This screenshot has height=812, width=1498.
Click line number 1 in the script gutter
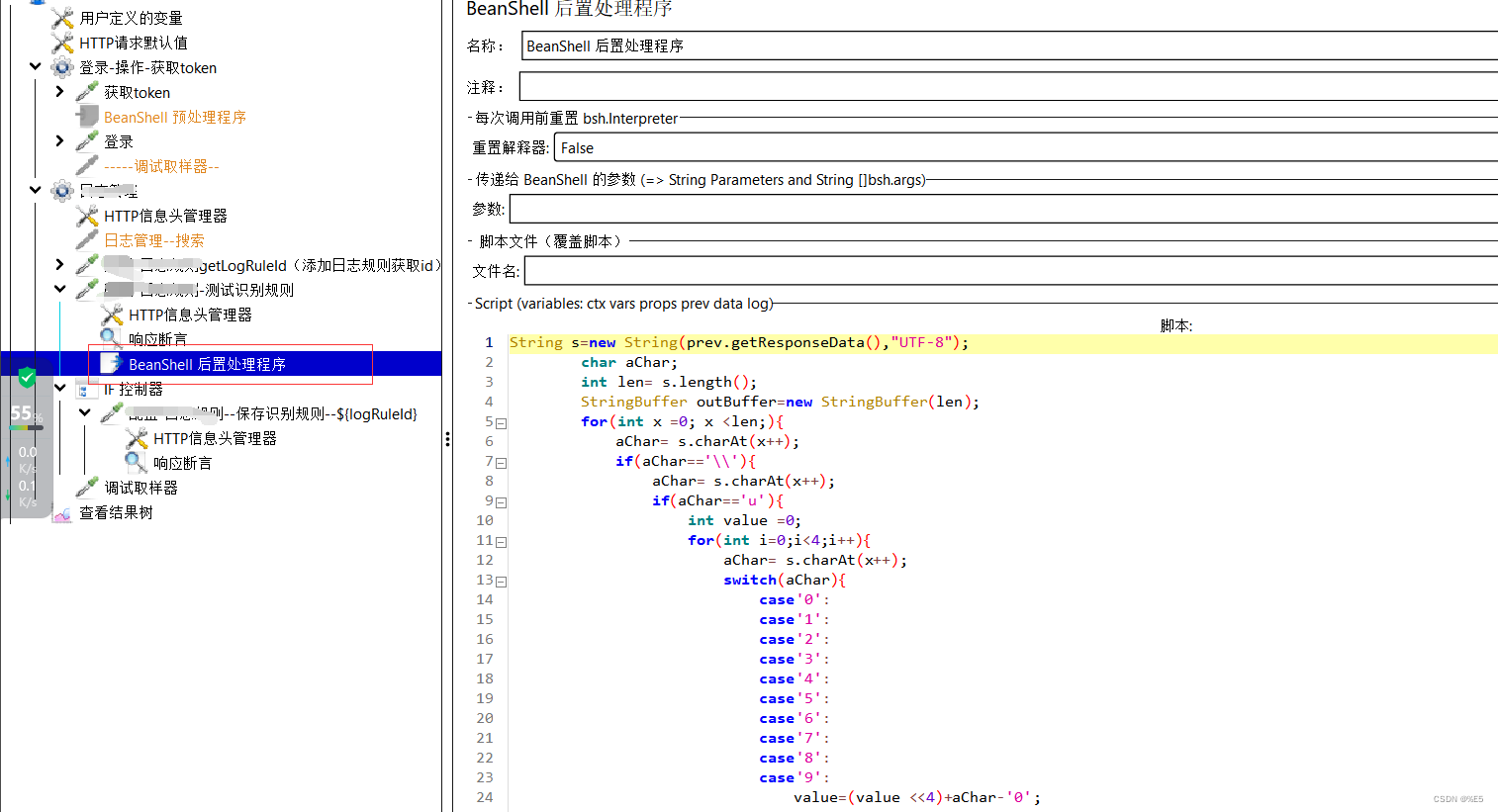tap(489, 342)
